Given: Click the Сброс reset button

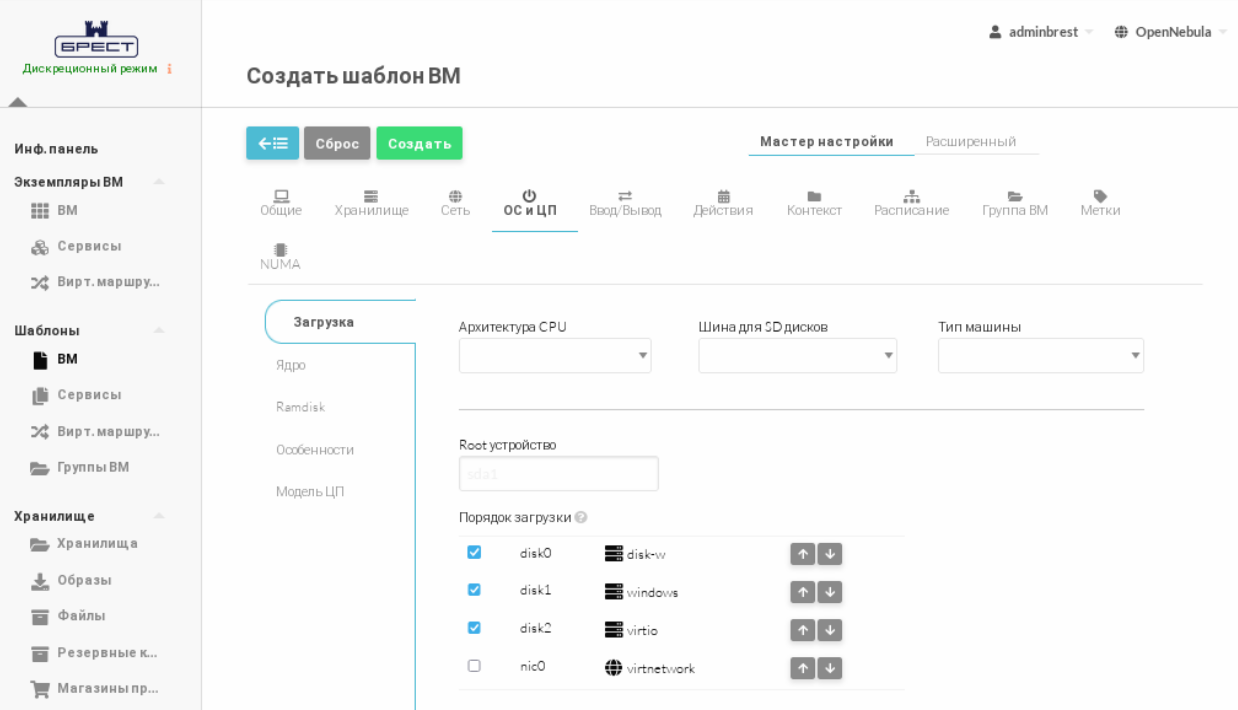Looking at the screenshot, I should (x=337, y=143).
